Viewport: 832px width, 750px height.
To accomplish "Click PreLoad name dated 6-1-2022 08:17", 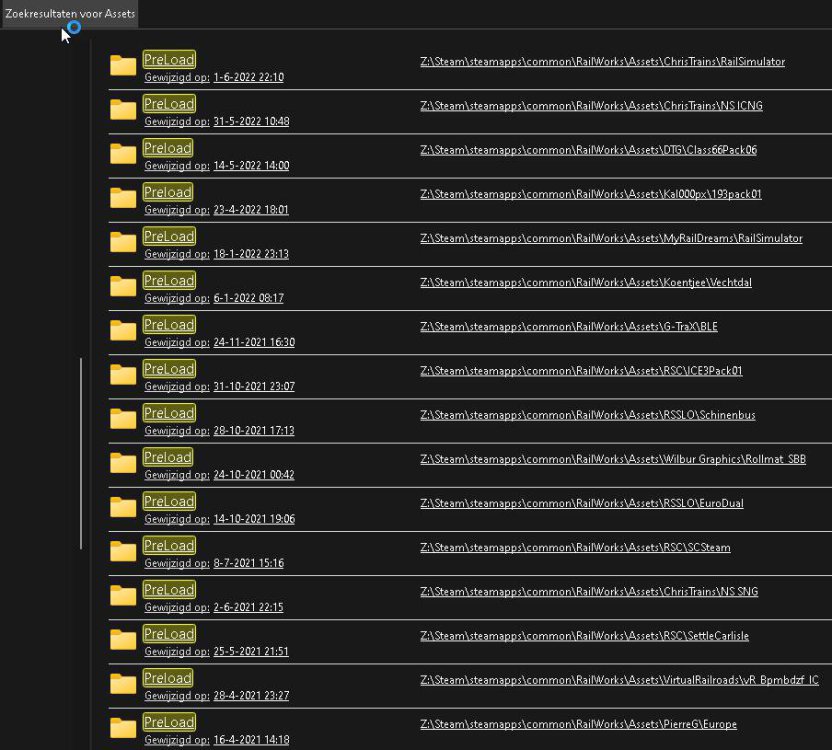I will pos(169,280).
